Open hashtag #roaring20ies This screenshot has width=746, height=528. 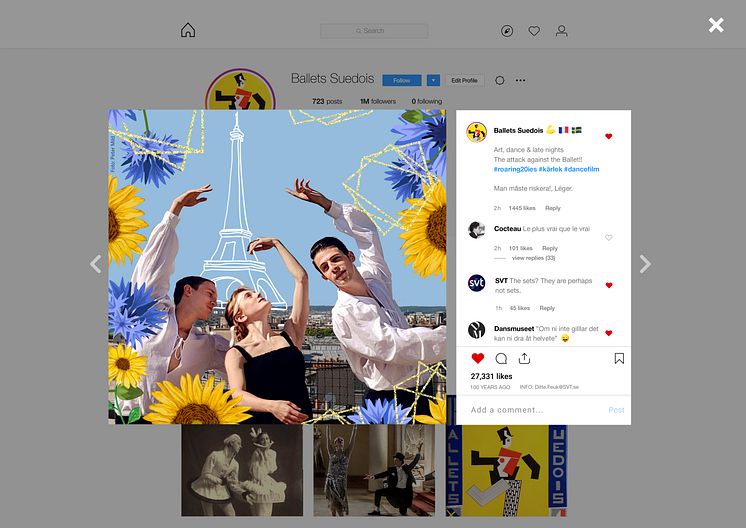(515, 169)
